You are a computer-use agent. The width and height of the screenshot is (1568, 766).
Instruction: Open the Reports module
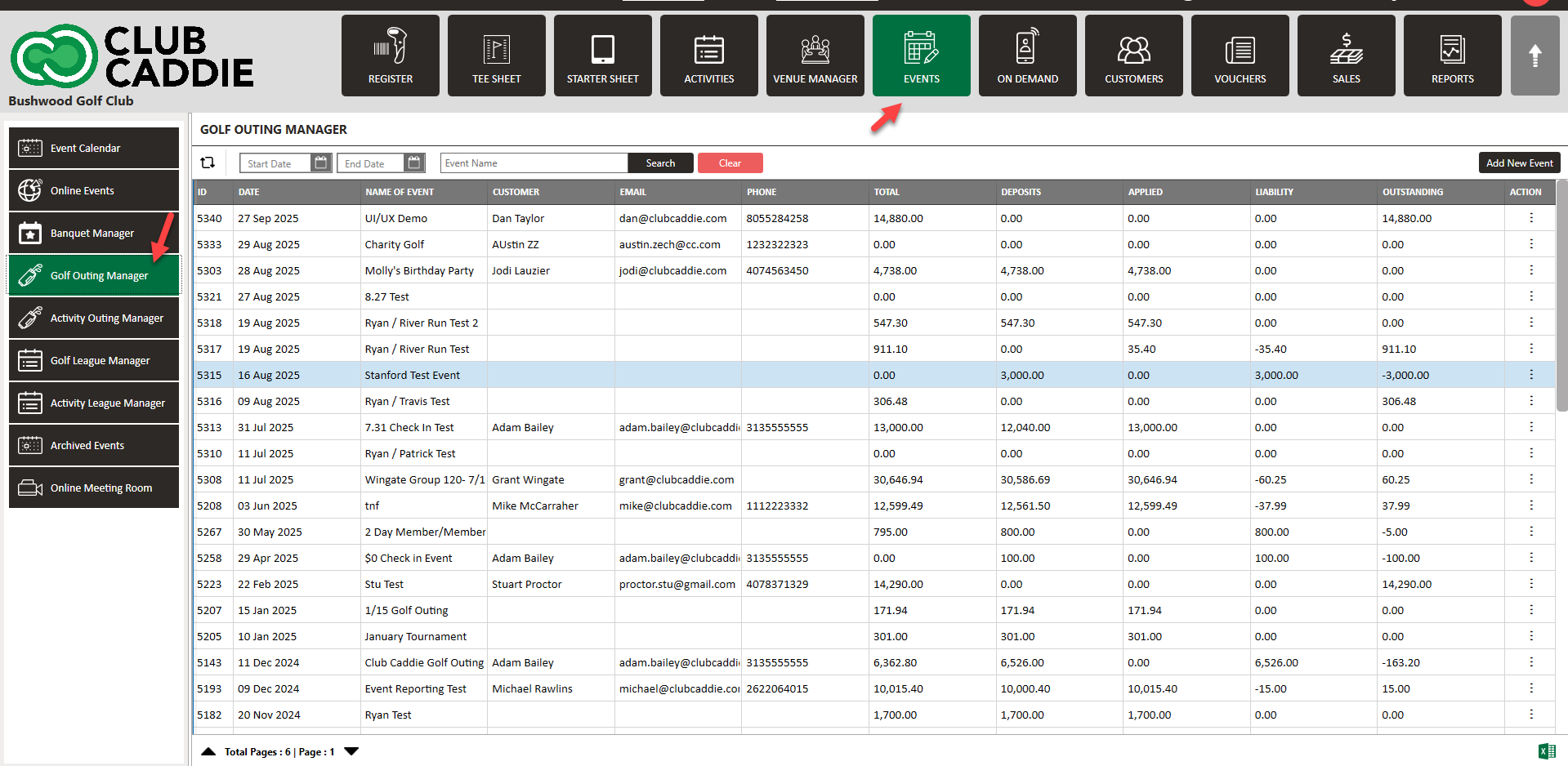(x=1452, y=56)
